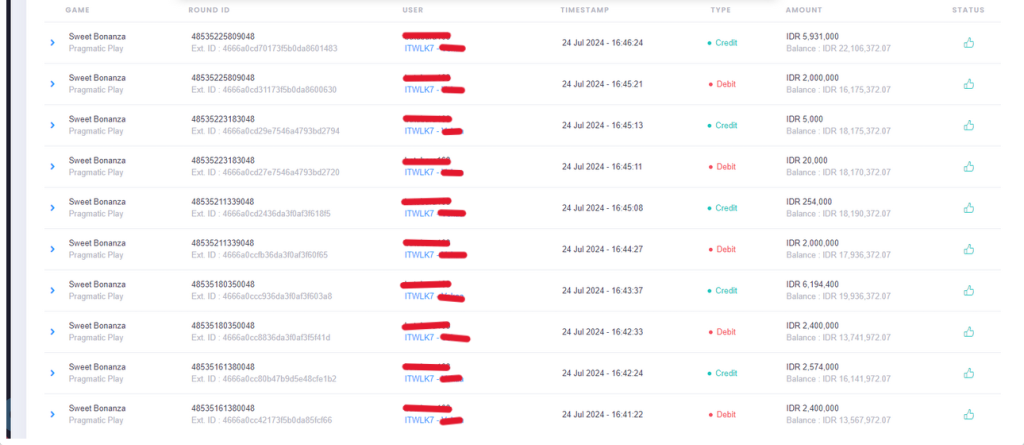Expand the bottom 16:41:22 transaction row
1024x445 pixels.
[x=52, y=414]
